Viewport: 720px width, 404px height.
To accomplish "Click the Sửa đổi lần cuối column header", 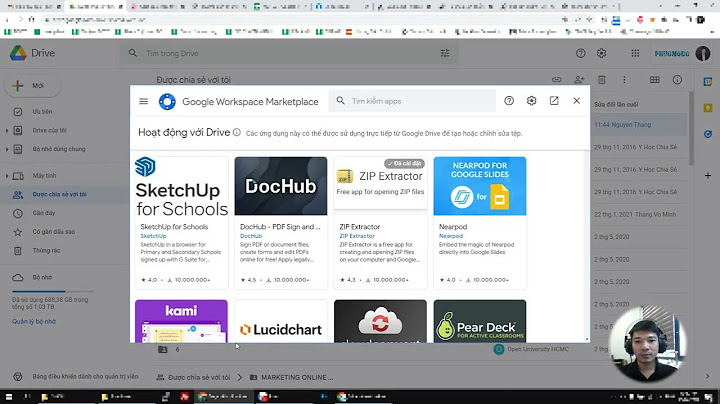I will tap(616, 105).
